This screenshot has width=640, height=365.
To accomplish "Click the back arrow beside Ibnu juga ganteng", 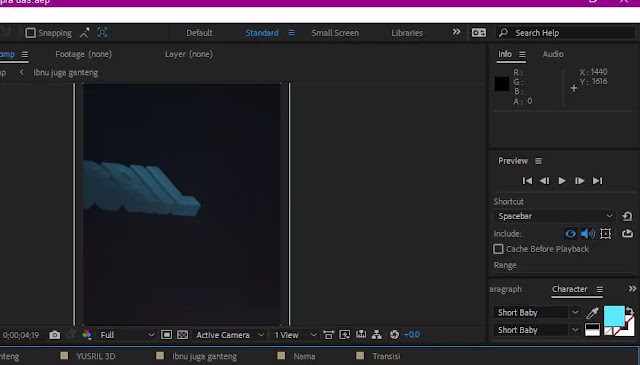I will click(22, 72).
